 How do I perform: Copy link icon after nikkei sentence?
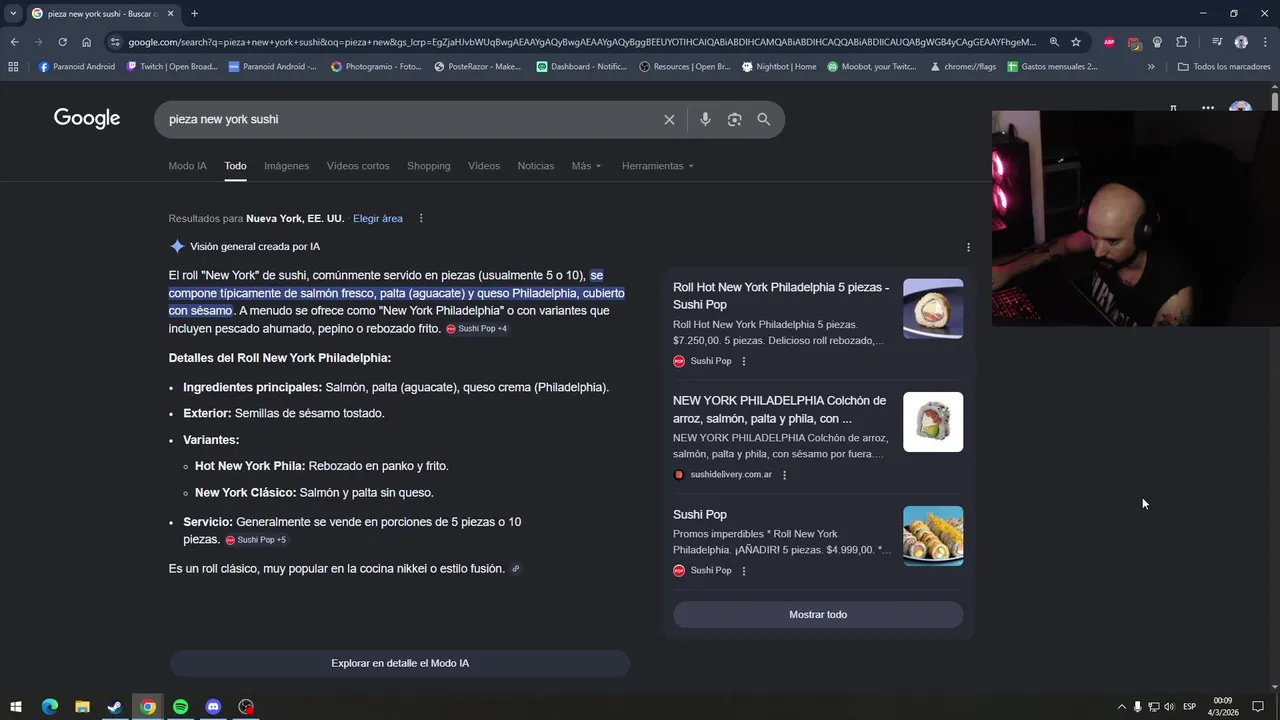[x=516, y=569]
